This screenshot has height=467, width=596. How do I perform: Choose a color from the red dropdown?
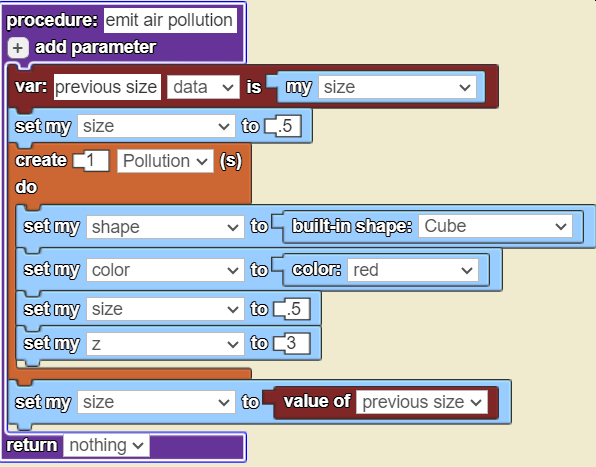pos(413,270)
